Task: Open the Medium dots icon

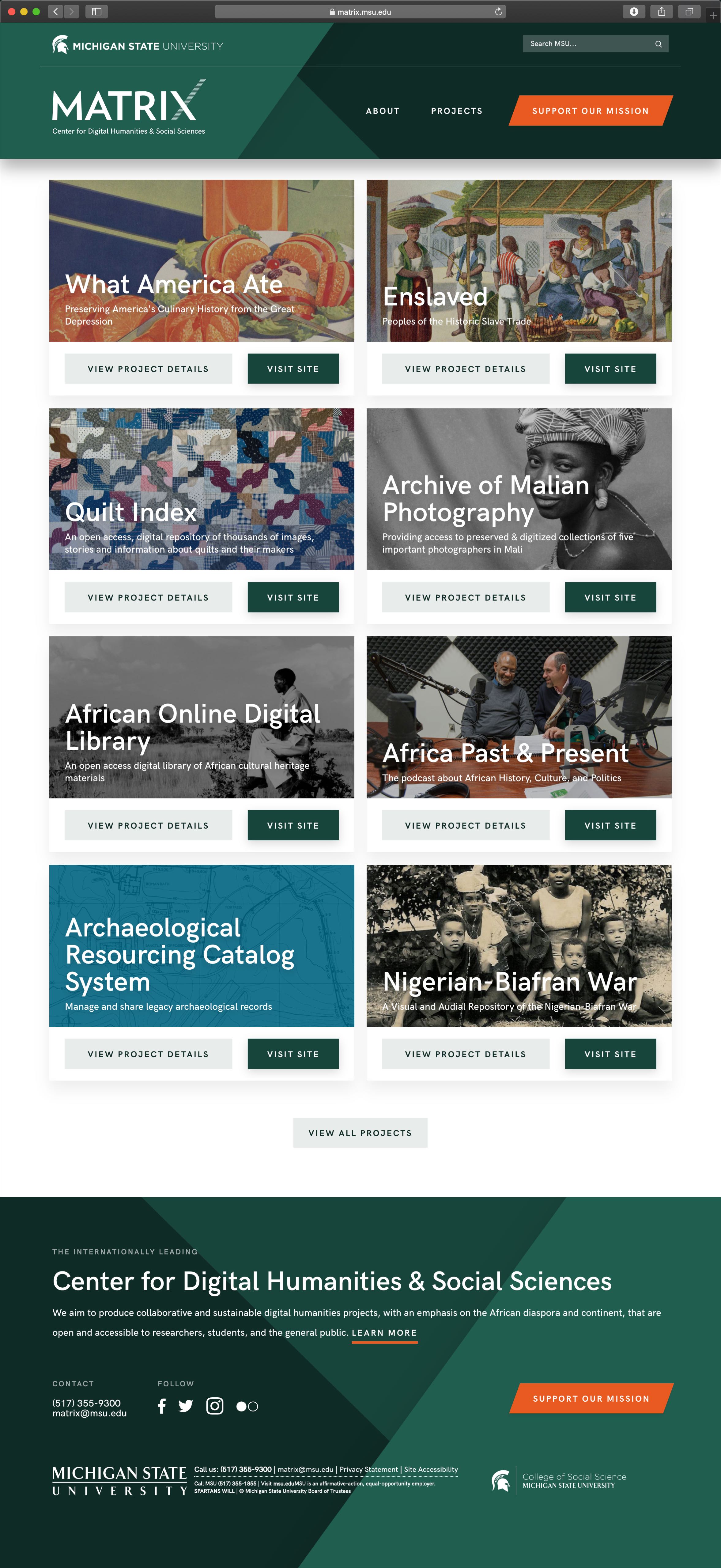Action: (x=247, y=1407)
